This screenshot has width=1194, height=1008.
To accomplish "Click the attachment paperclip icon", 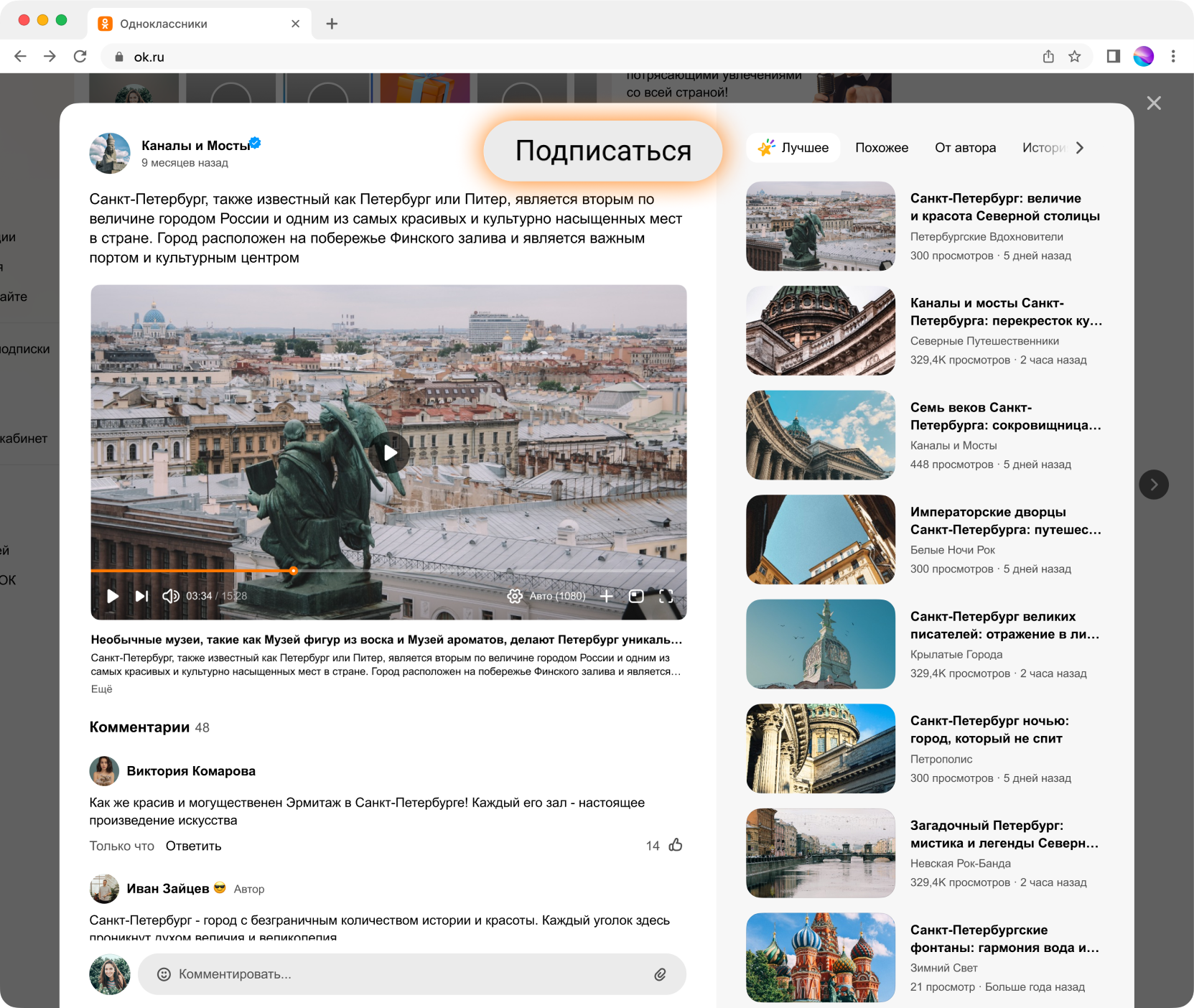I will point(660,974).
